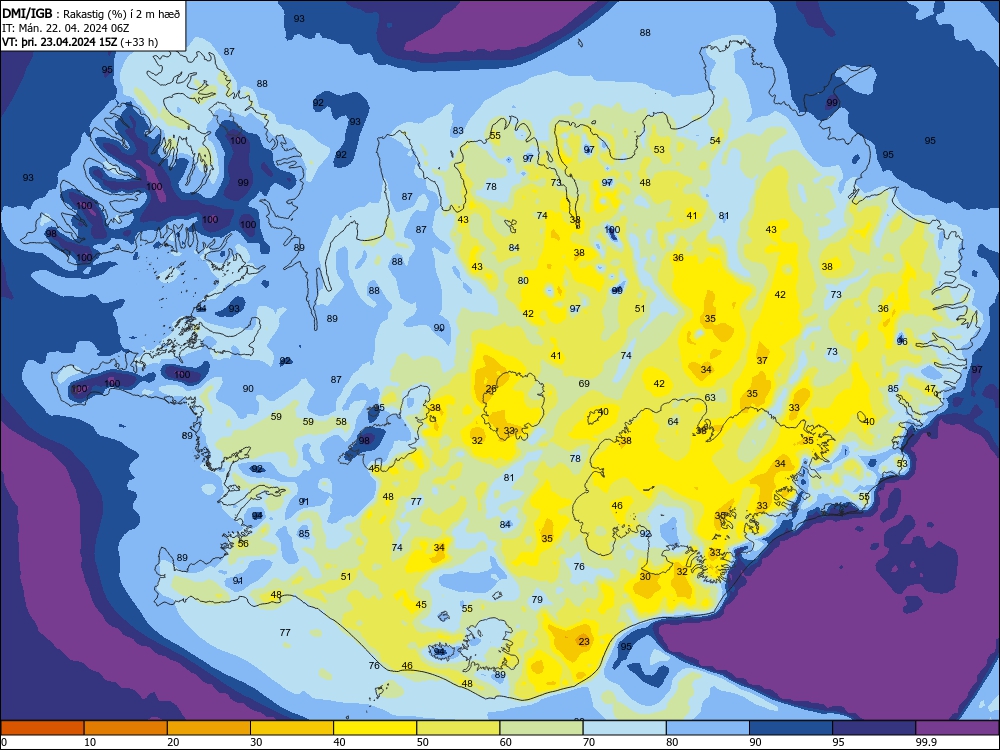Click the 'IT: Mán. 22. 04. 2024 06Z' line
The image size is (1000, 750).
pos(66,28)
